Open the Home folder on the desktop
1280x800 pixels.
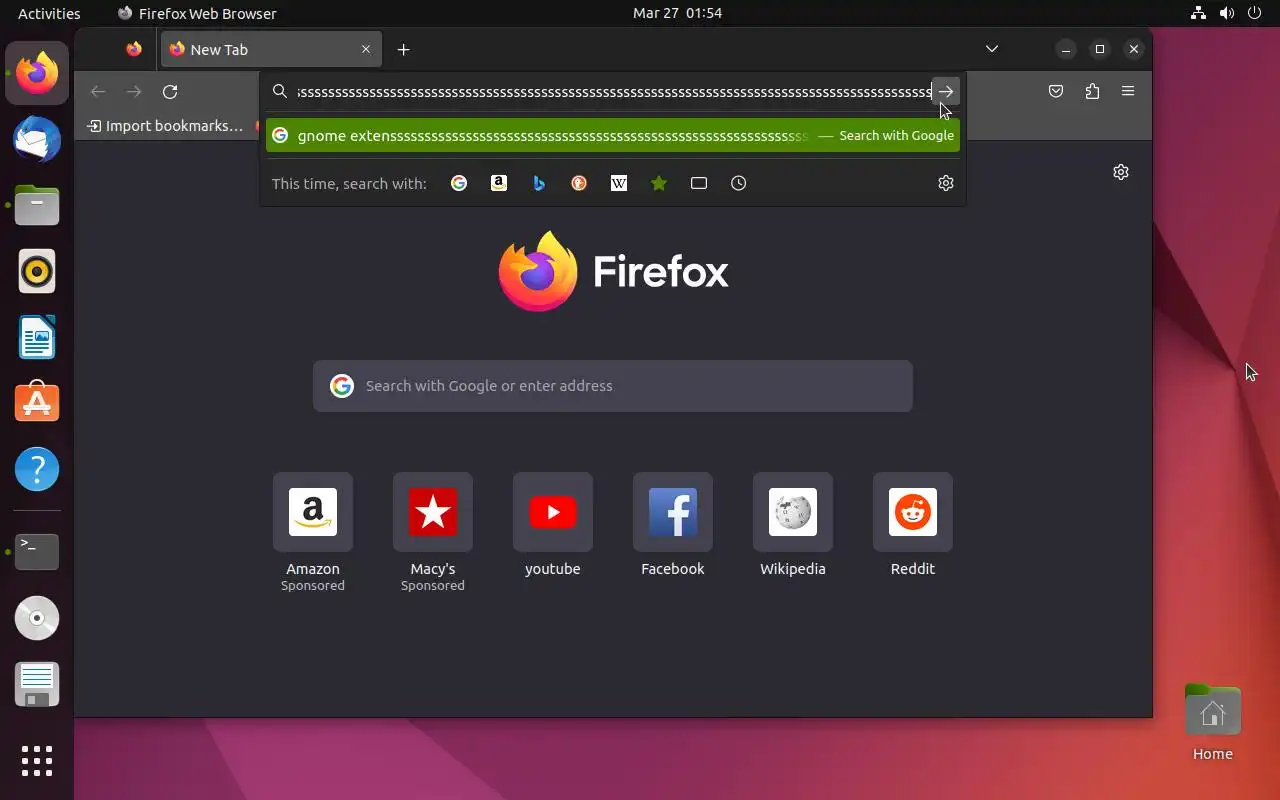[1213, 722]
